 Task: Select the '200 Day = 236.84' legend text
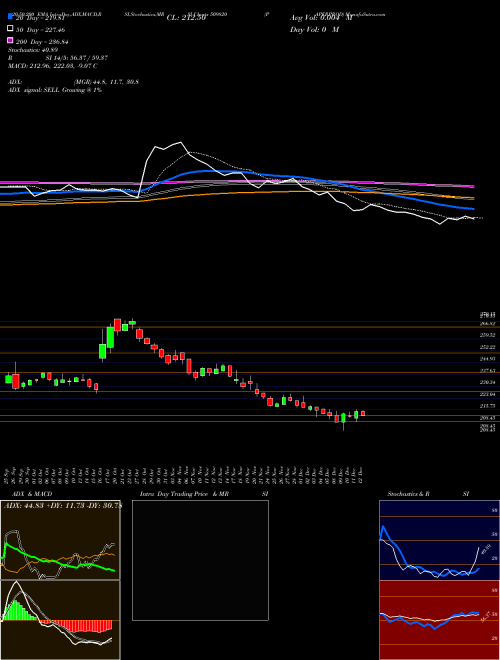43,42
